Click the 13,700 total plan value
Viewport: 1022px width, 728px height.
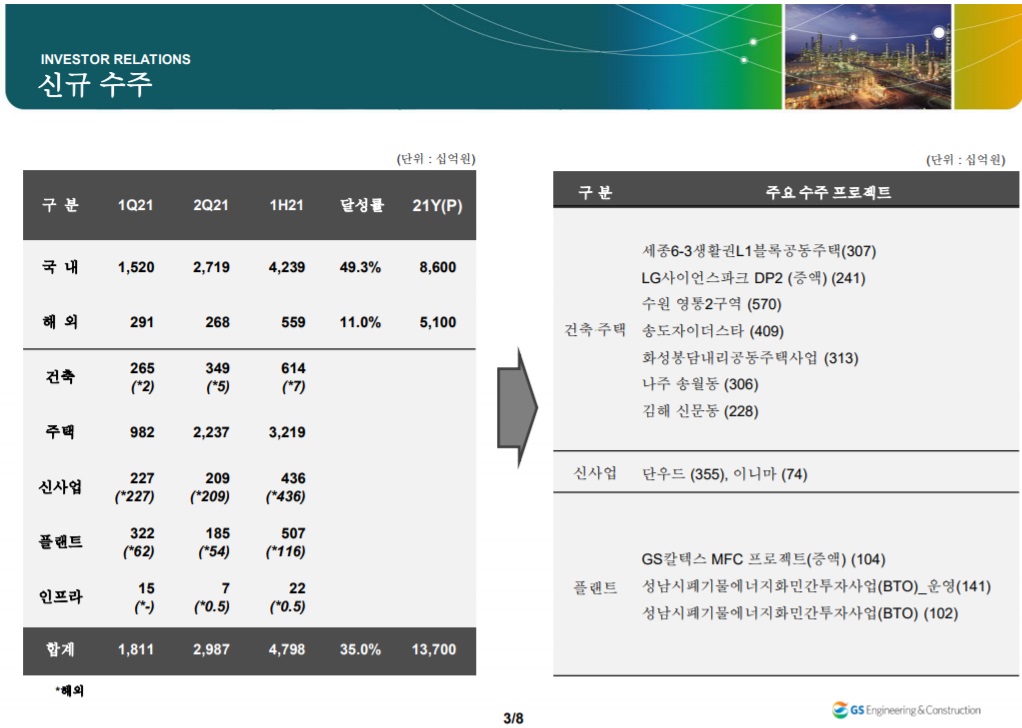[x=434, y=650]
